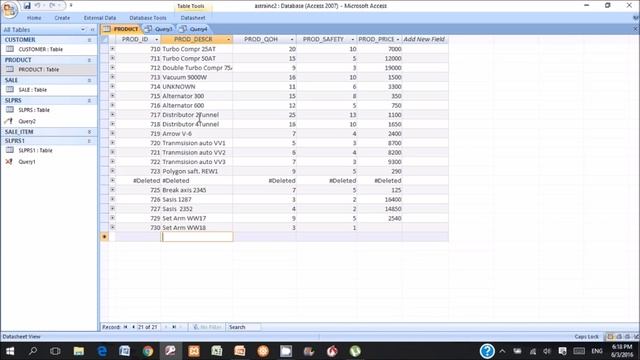
Task: Show hidden system tray icons
Action: pos(502,351)
